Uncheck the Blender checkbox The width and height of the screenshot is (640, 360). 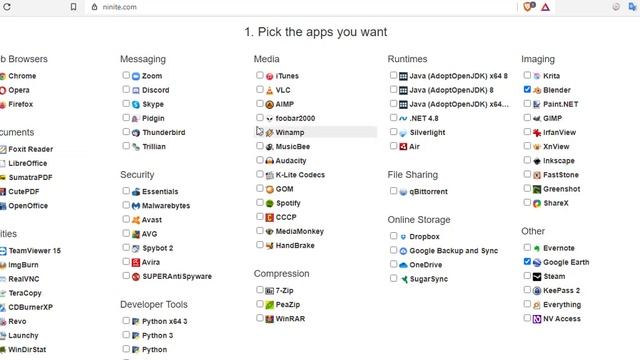(527, 89)
